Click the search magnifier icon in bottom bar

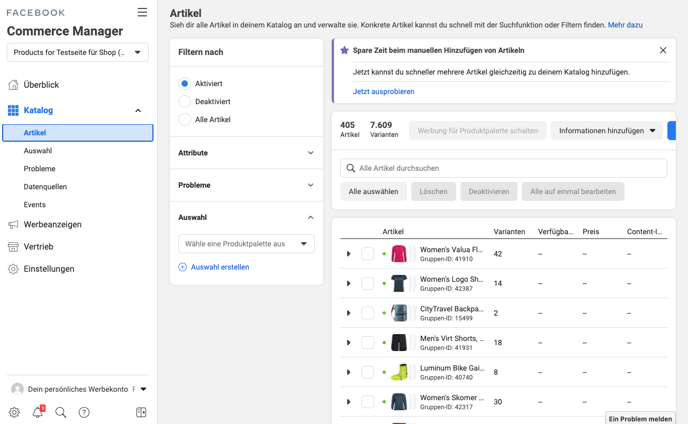(61, 412)
